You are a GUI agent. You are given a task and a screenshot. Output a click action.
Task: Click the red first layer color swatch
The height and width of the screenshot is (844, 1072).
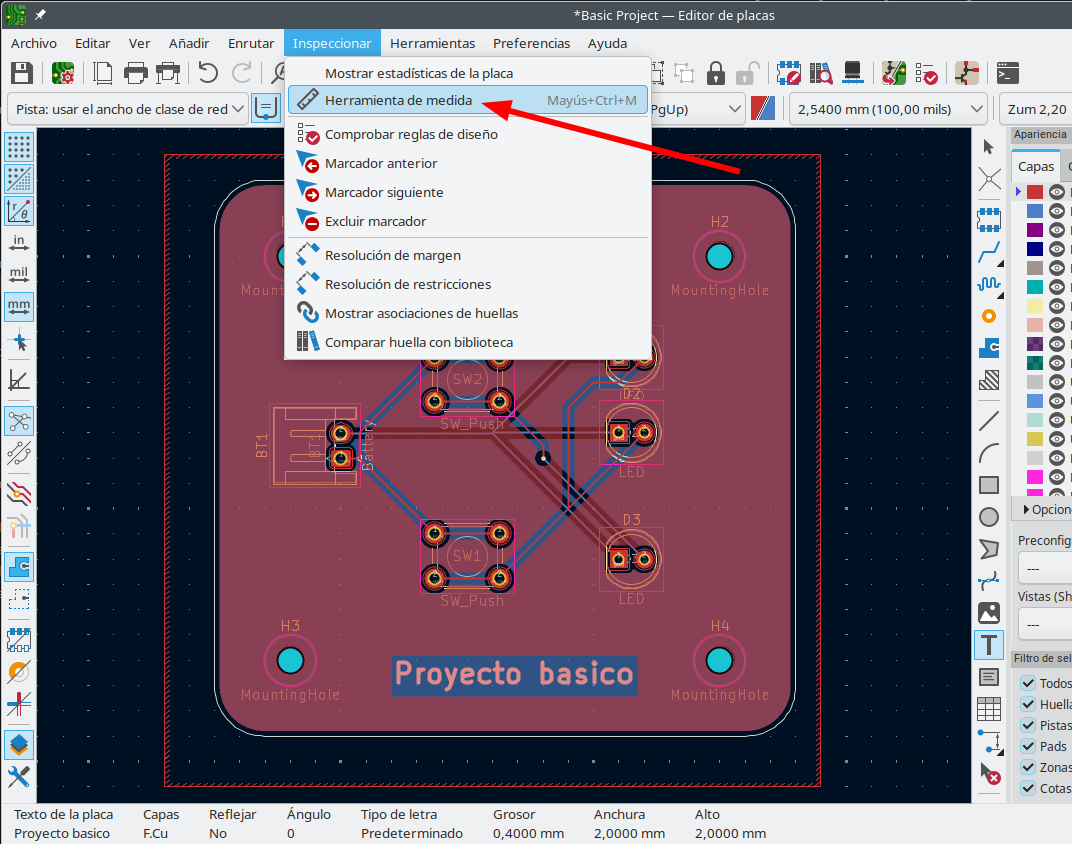(x=1035, y=192)
